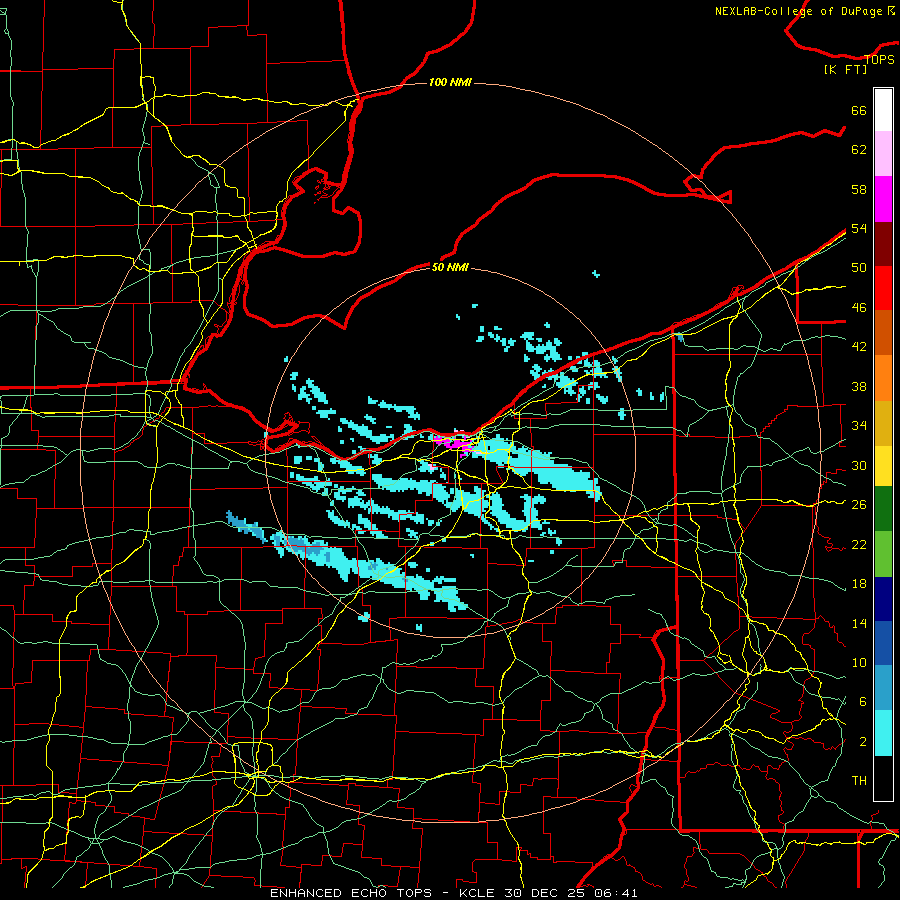
Task: Click the '18' legend value
Action: coord(859,584)
